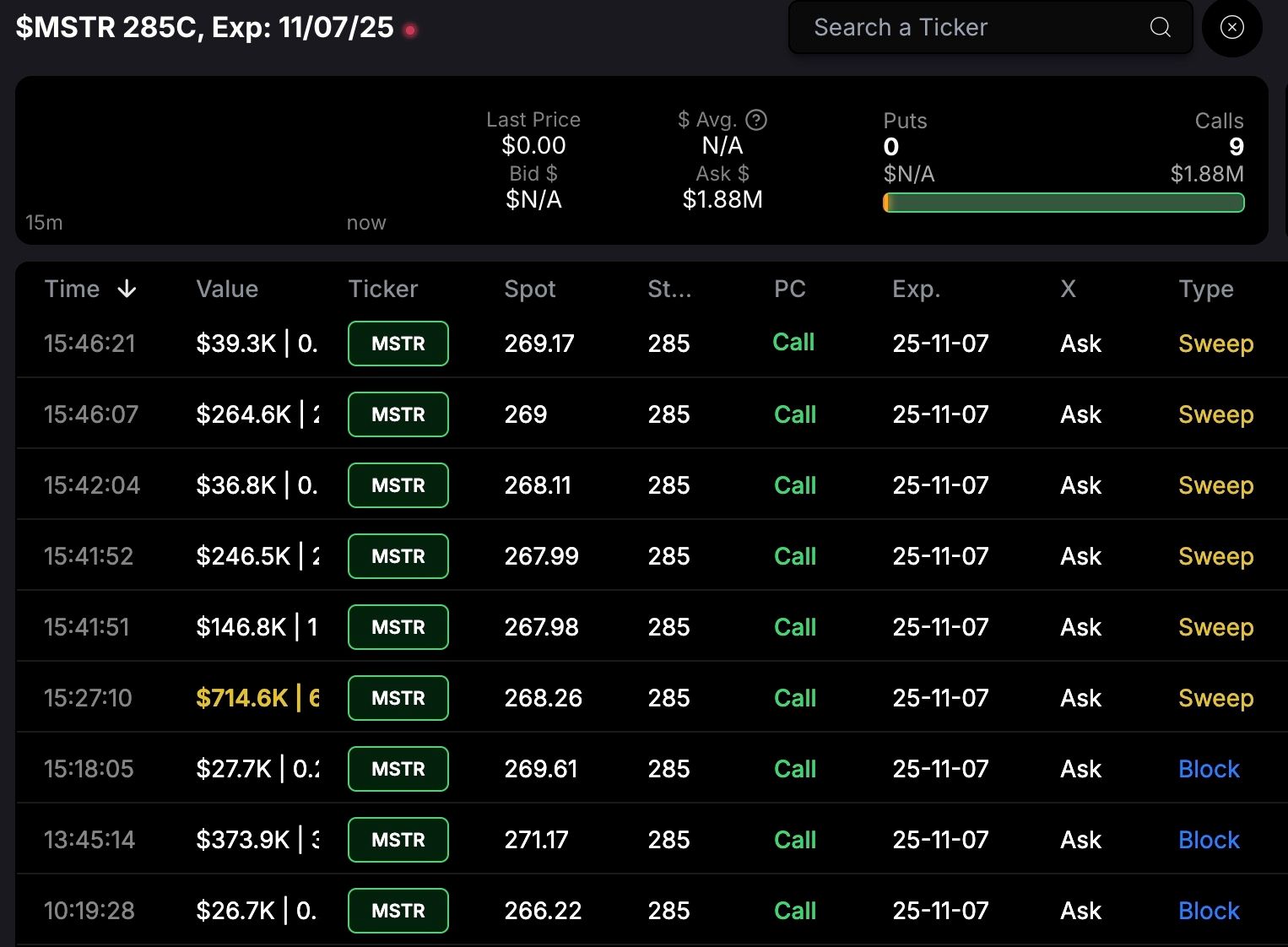
Task: Sort by Time column arrow
Action: tap(127, 290)
